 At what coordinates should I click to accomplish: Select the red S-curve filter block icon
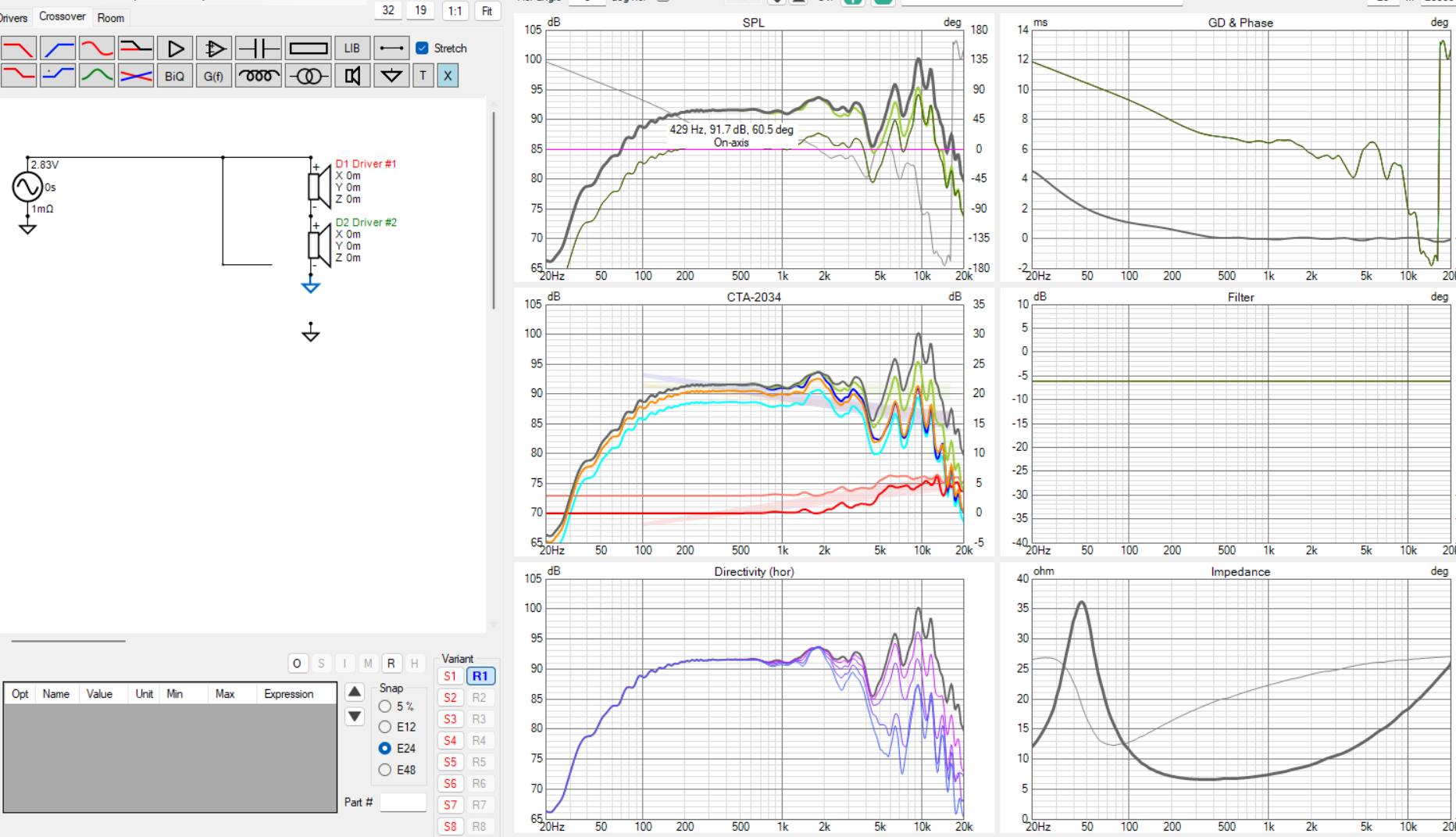click(x=97, y=48)
